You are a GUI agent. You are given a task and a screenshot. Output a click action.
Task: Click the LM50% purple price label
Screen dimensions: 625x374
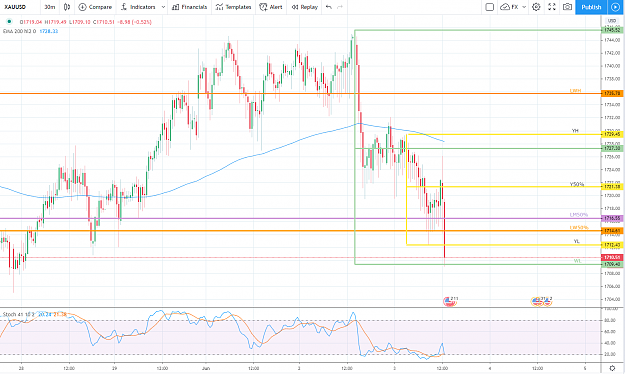coord(612,218)
